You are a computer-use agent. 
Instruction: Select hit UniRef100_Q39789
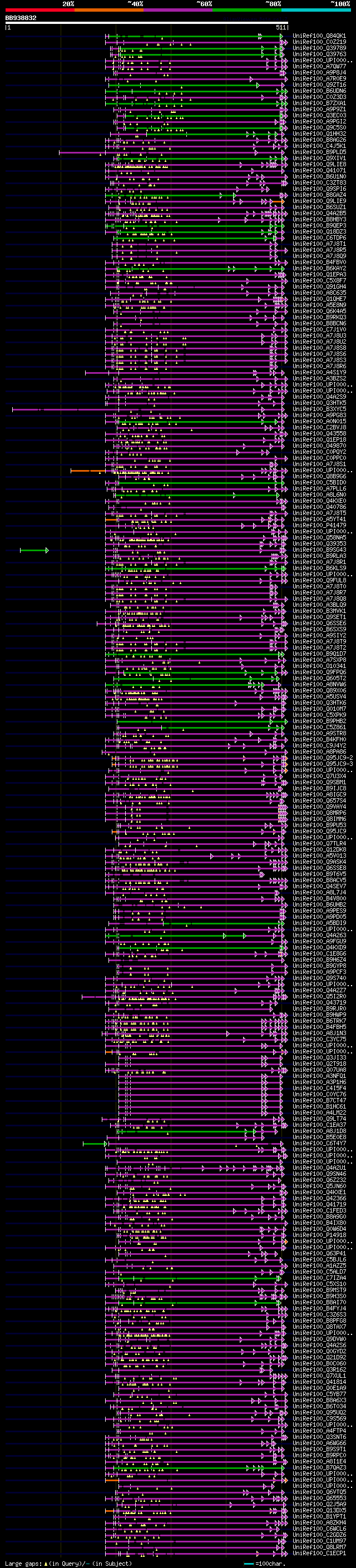point(319,48)
